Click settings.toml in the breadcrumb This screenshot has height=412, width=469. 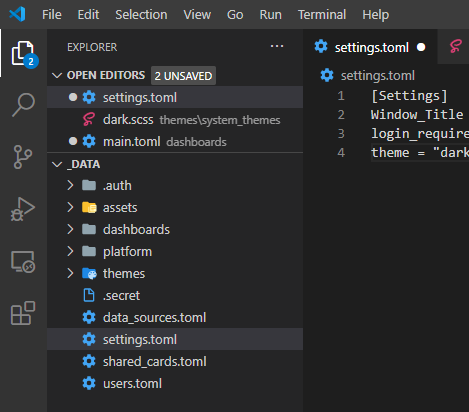point(378,76)
